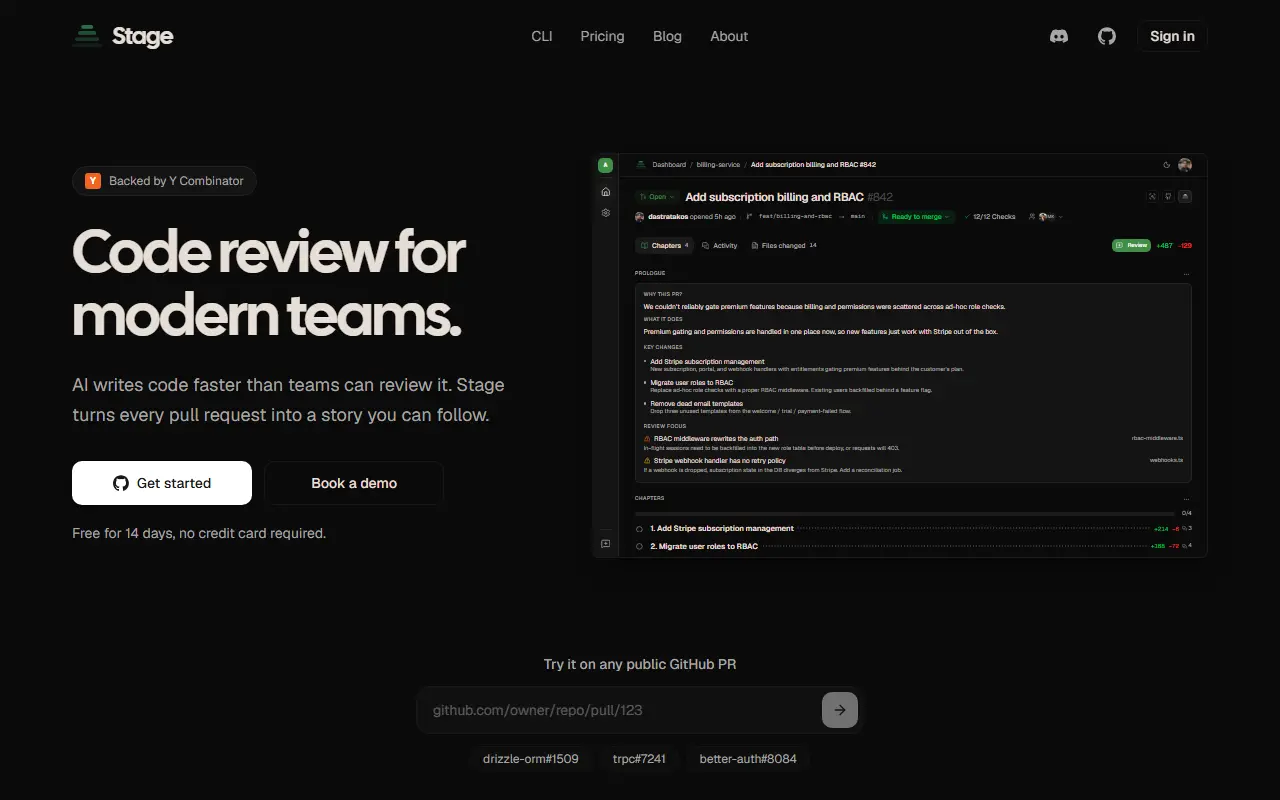This screenshot has width=1280, height=800.
Task: Click Book a demo button
Action: pos(354,483)
